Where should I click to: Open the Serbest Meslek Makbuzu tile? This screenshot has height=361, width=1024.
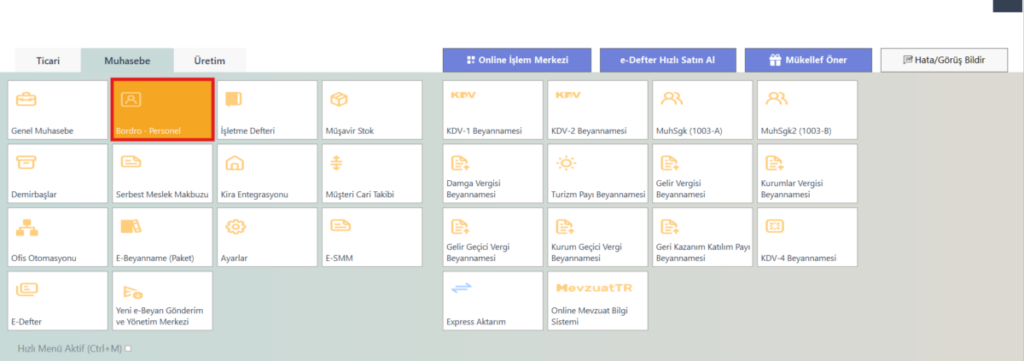(x=163, y=174)
